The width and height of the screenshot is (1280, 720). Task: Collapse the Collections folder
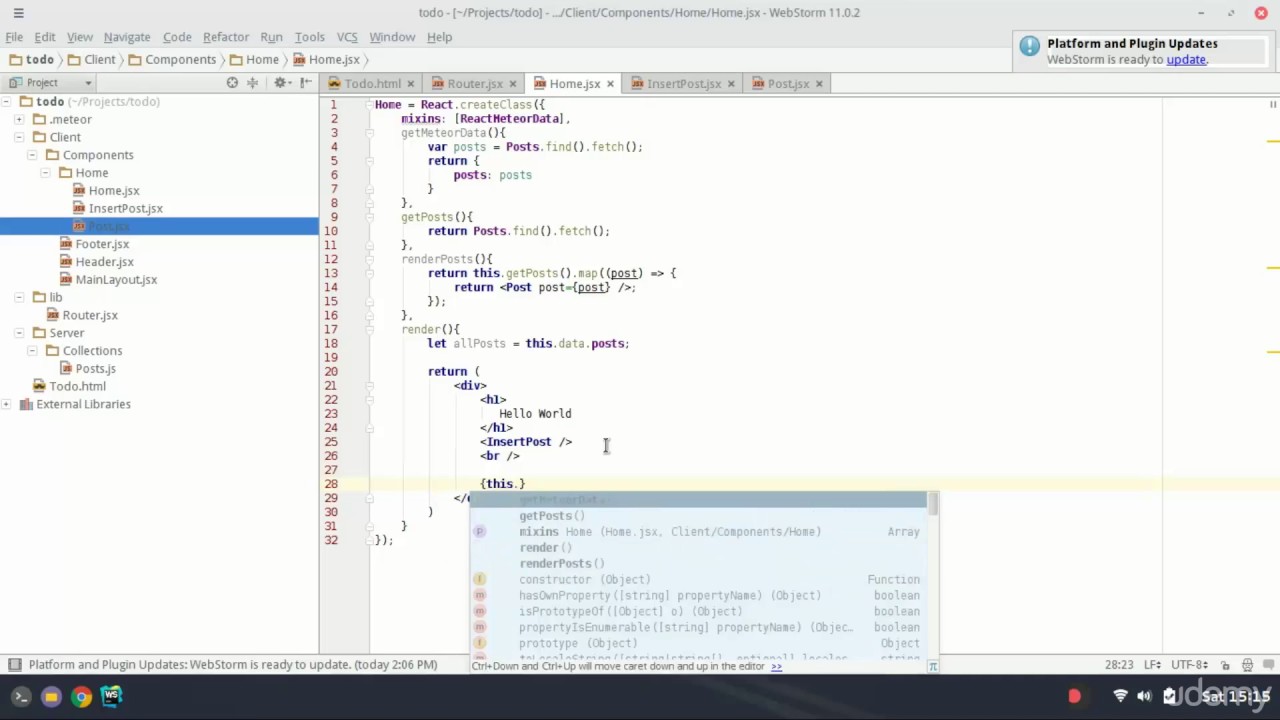(x=32, y=351)
